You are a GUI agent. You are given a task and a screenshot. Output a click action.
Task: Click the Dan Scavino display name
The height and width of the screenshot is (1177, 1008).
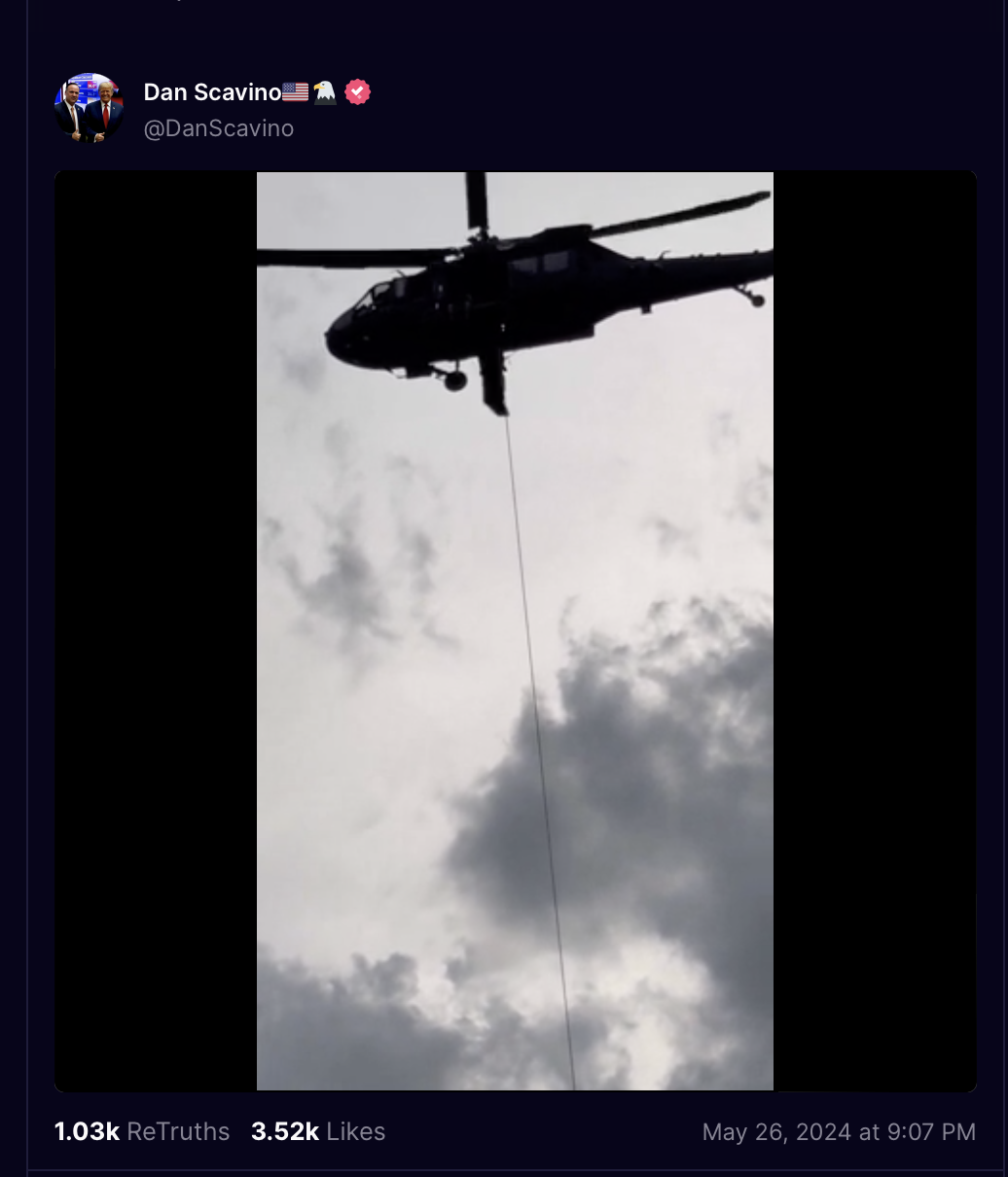click(x=212, y=92)
